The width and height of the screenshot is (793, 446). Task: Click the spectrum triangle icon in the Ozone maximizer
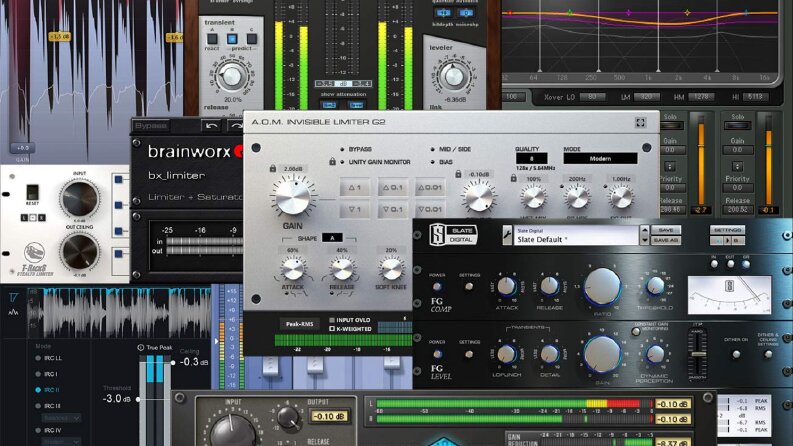pos(13,297)
